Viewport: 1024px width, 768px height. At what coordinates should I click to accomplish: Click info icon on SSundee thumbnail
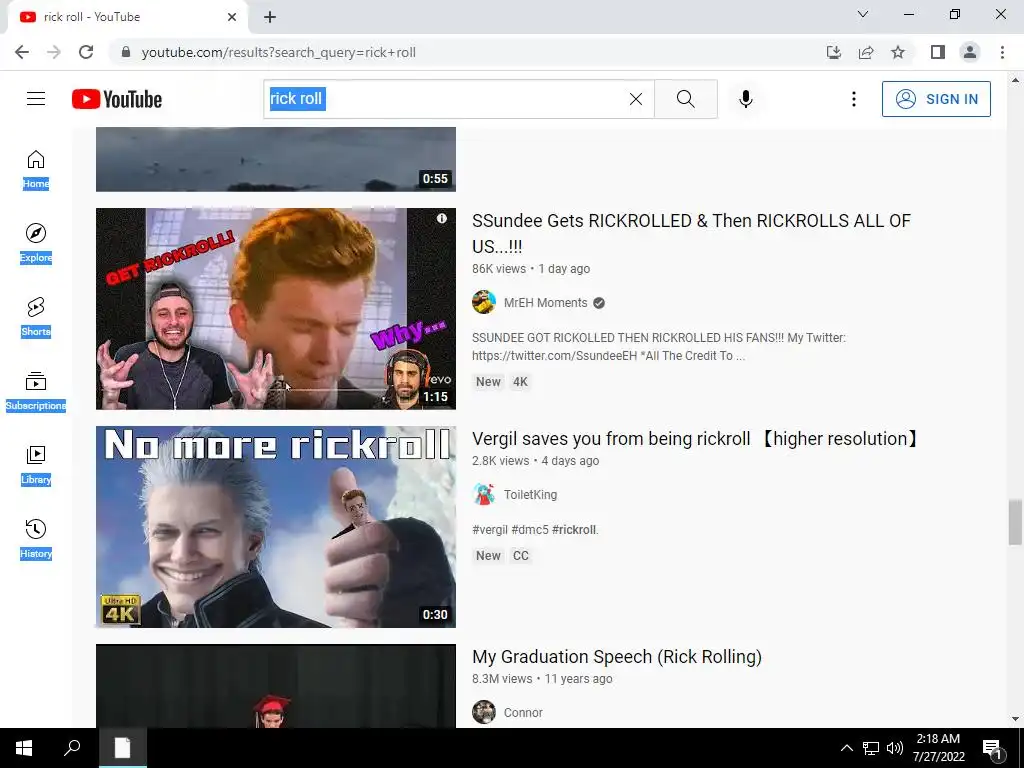click(442, 219)
